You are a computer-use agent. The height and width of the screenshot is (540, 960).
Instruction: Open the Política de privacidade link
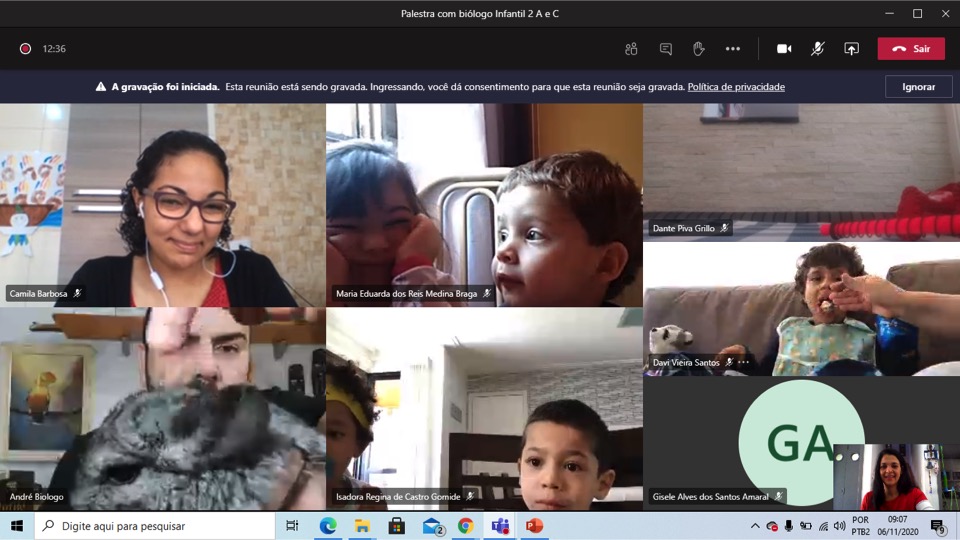click(736, 87)
